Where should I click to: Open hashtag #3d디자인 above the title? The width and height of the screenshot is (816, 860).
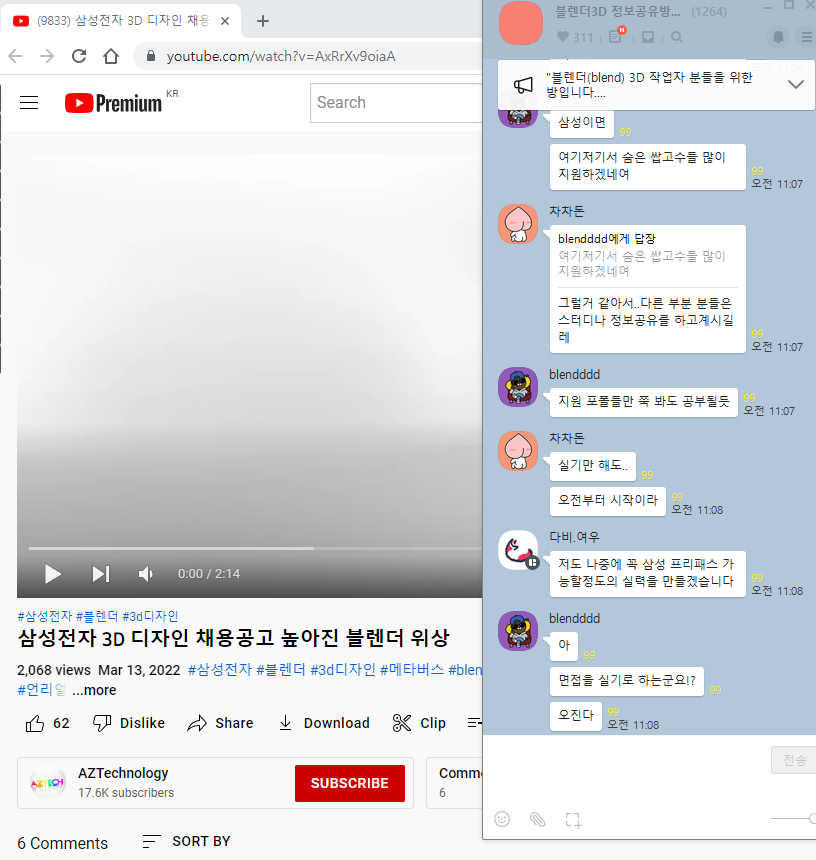[150, 616]
